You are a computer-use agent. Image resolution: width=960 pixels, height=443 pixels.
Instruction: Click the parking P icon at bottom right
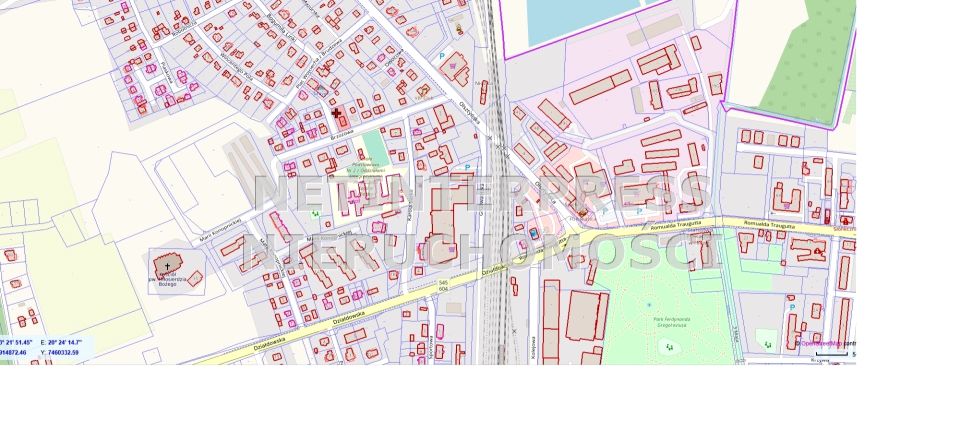(792, 308)
